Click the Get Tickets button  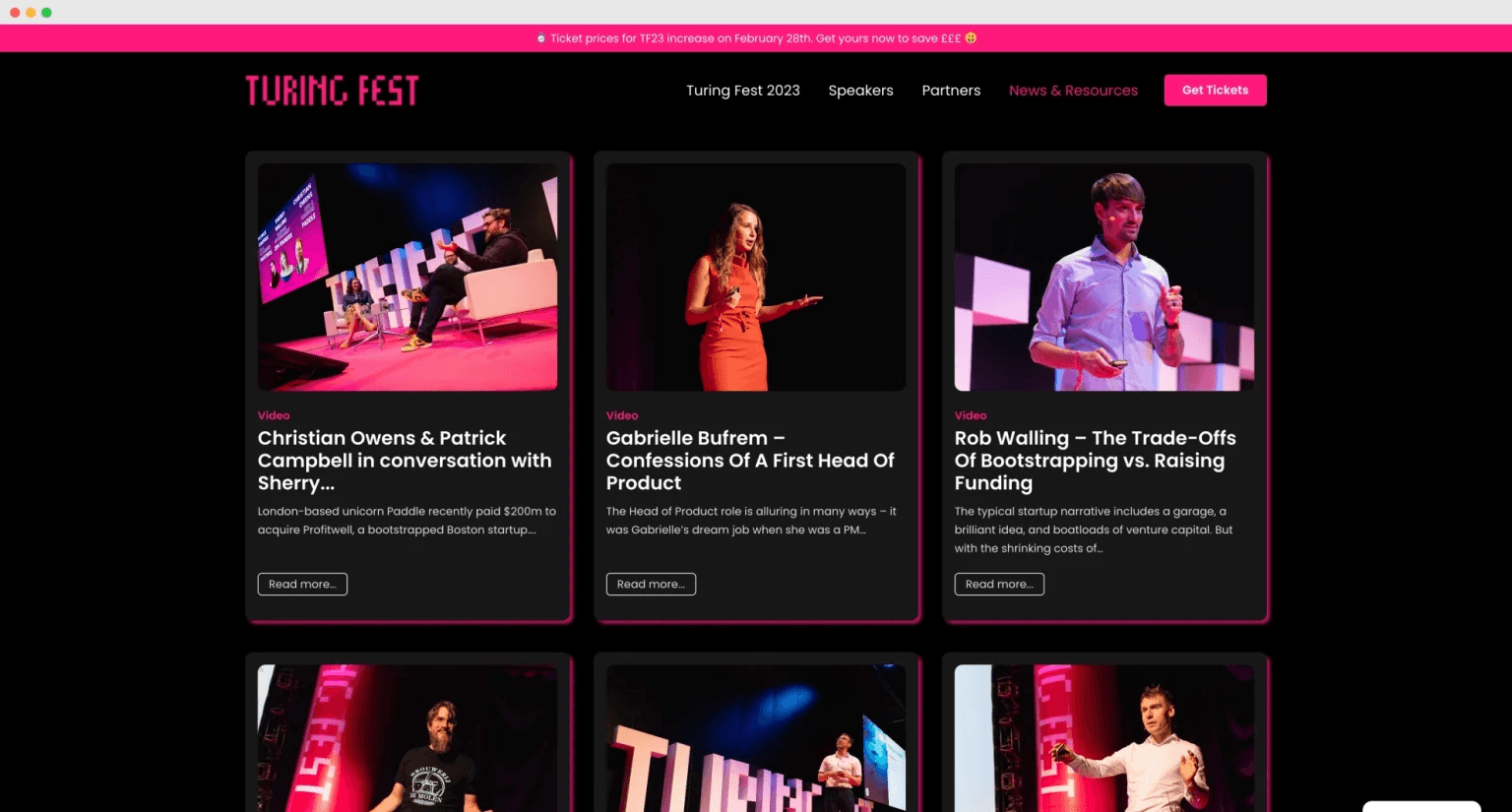pos(1215,90)
